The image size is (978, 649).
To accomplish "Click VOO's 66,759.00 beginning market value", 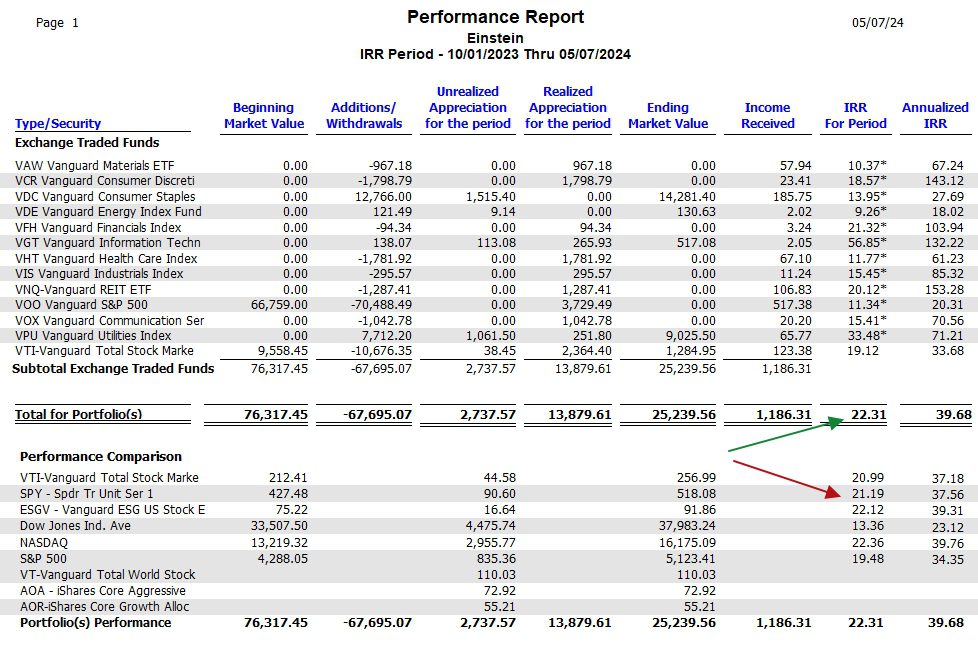I will [279, 305].
